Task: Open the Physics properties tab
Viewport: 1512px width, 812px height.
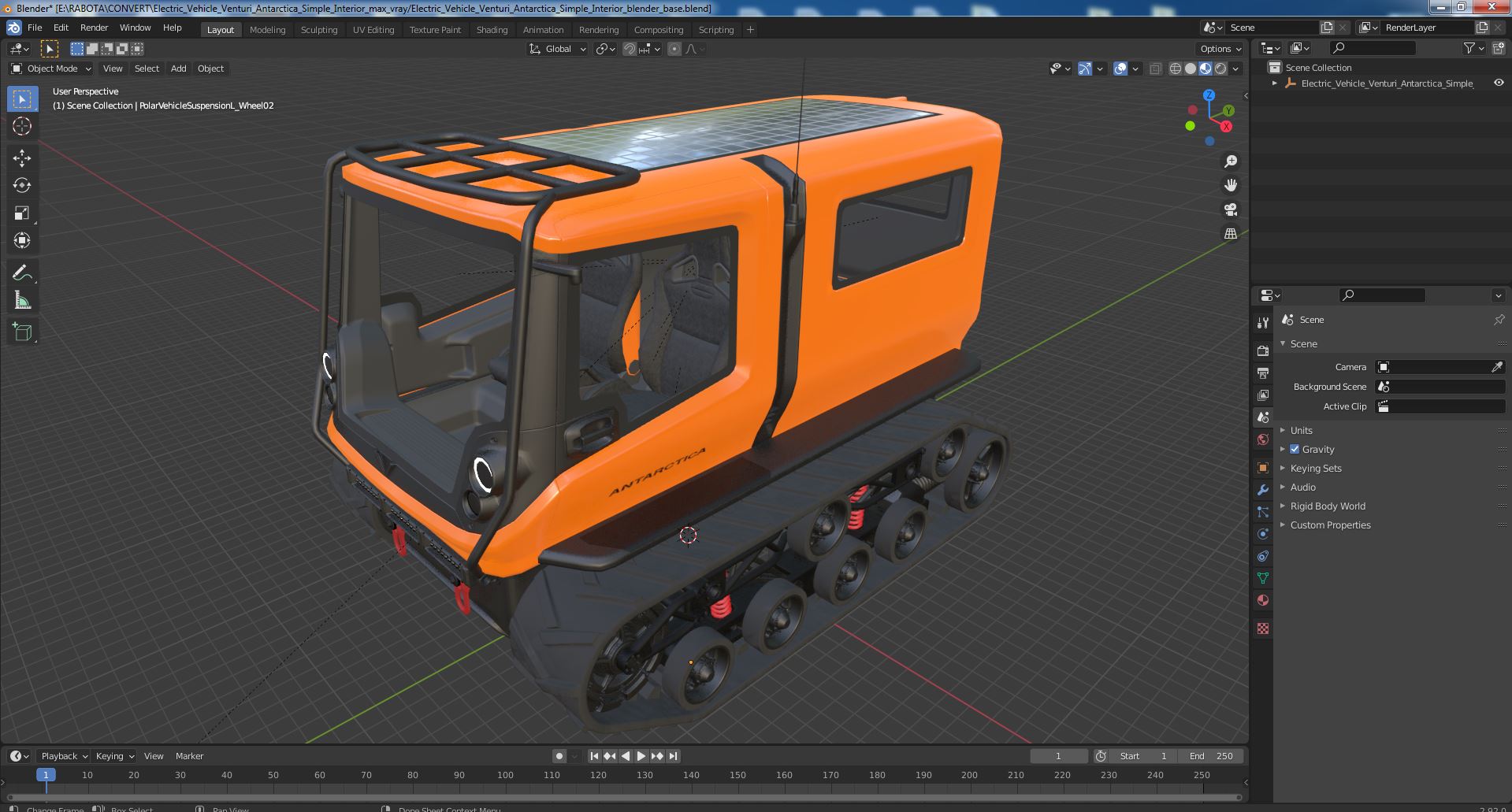Action: click(x=1263, y=534)
